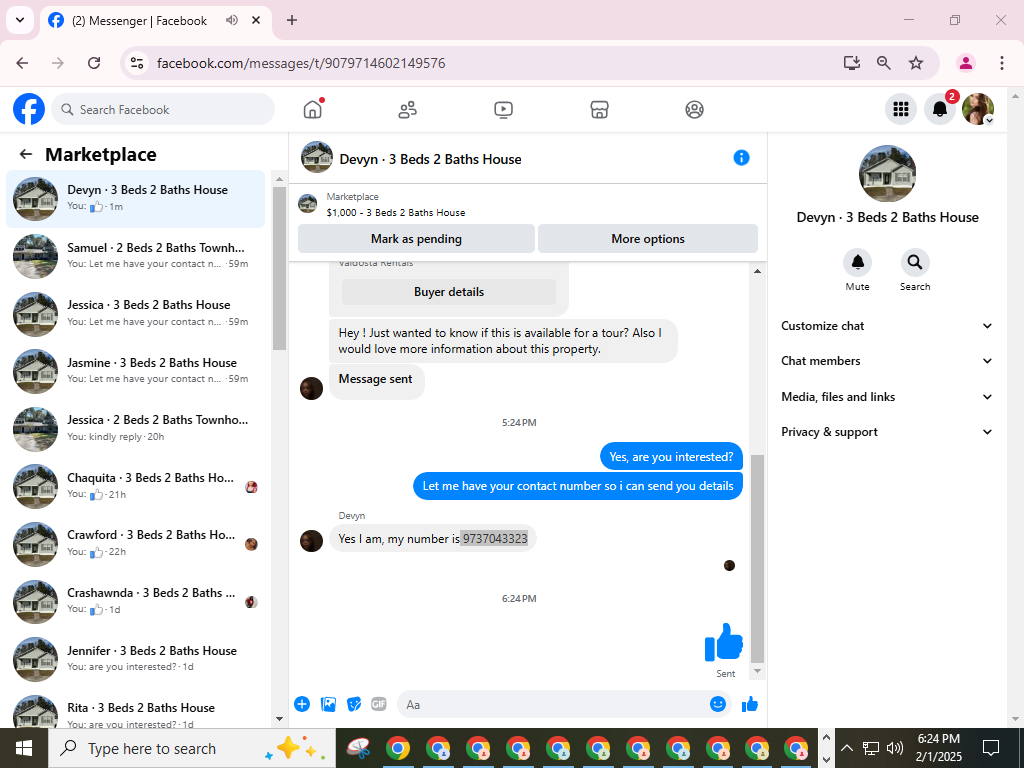Screen dimensions: 1024x768
Task: Open the Jennifer · 3 Beds 2 Baths House chat
Action: click(136, 658)
